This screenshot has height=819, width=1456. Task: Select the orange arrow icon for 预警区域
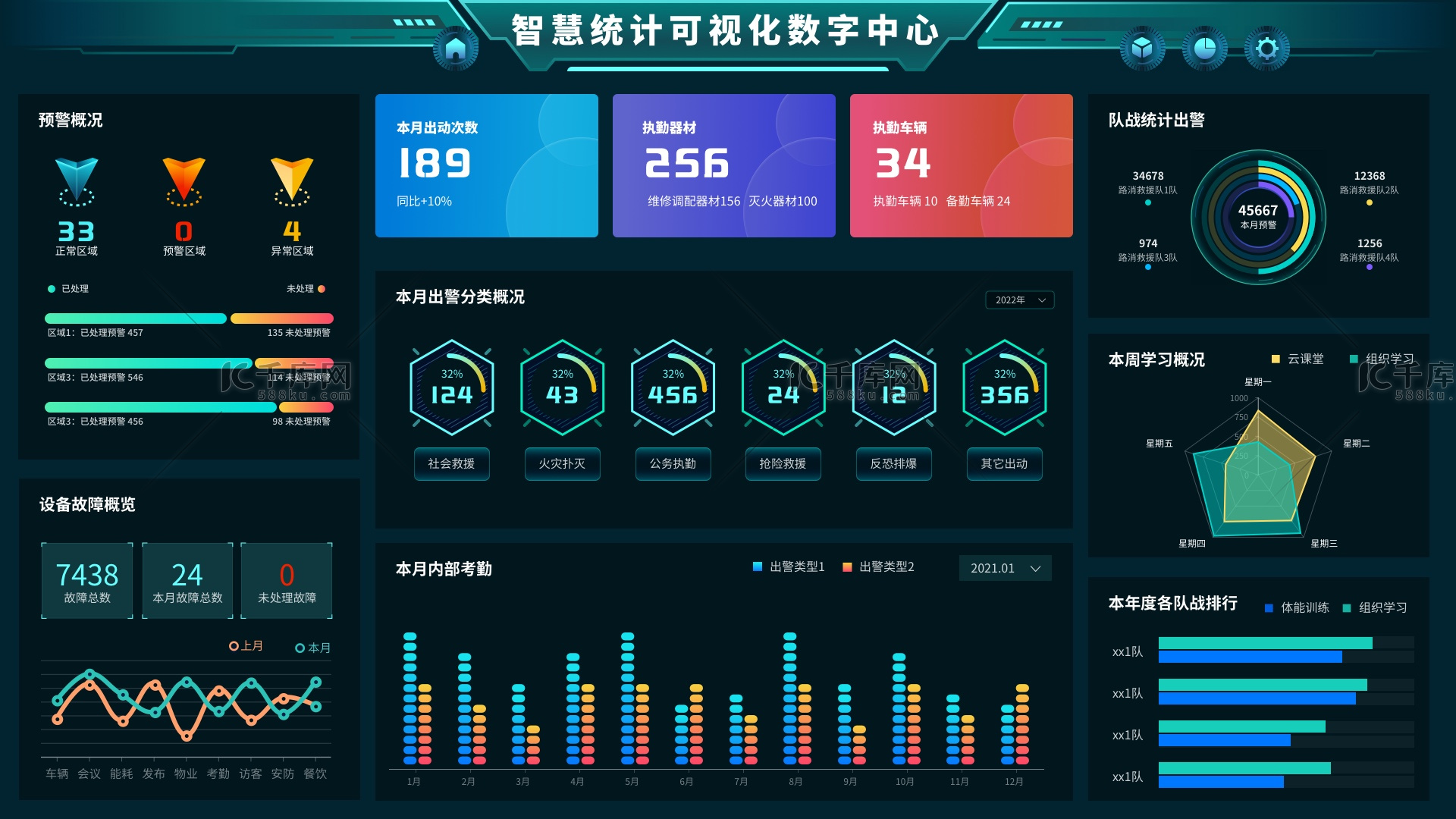click(x=184, y=182)
